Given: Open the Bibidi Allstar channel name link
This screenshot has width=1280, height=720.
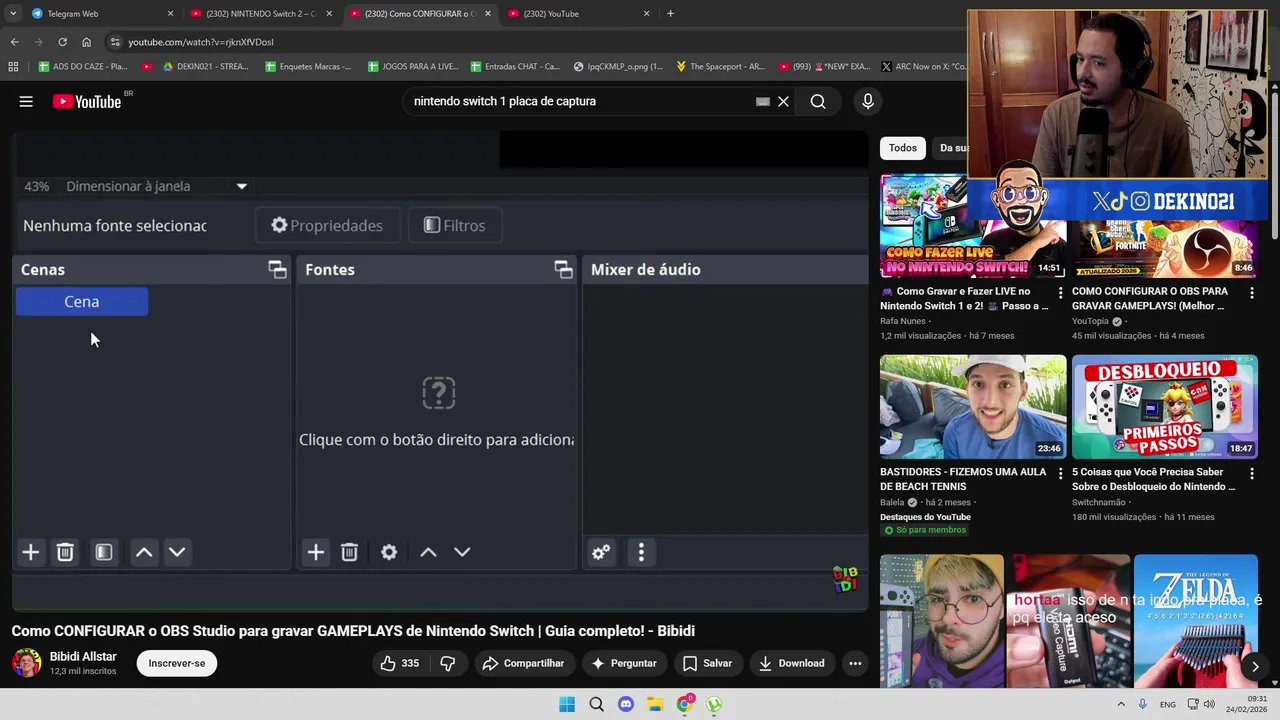Looking at the screenshot, I should [x=83, y=657].
